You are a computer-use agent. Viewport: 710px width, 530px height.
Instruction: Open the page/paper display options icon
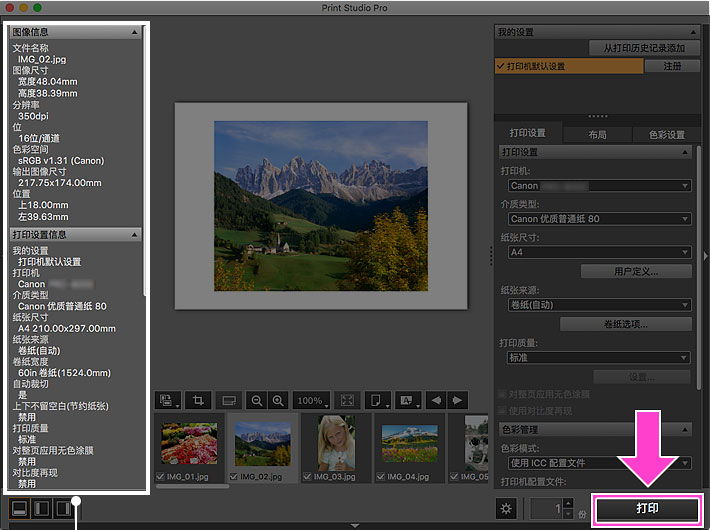tap(377, 400)
